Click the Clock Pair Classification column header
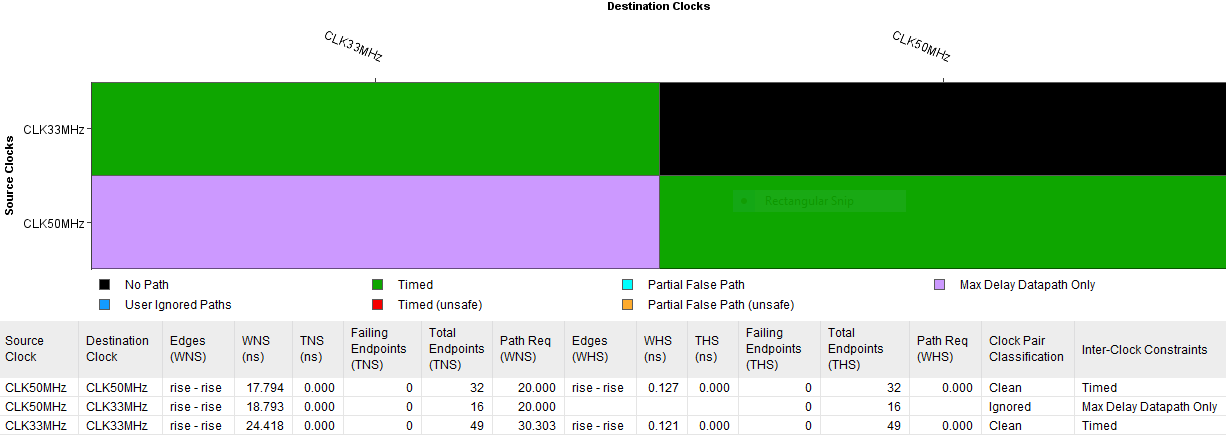This screenshot has height=440, width=1226. coord(1028,349)
